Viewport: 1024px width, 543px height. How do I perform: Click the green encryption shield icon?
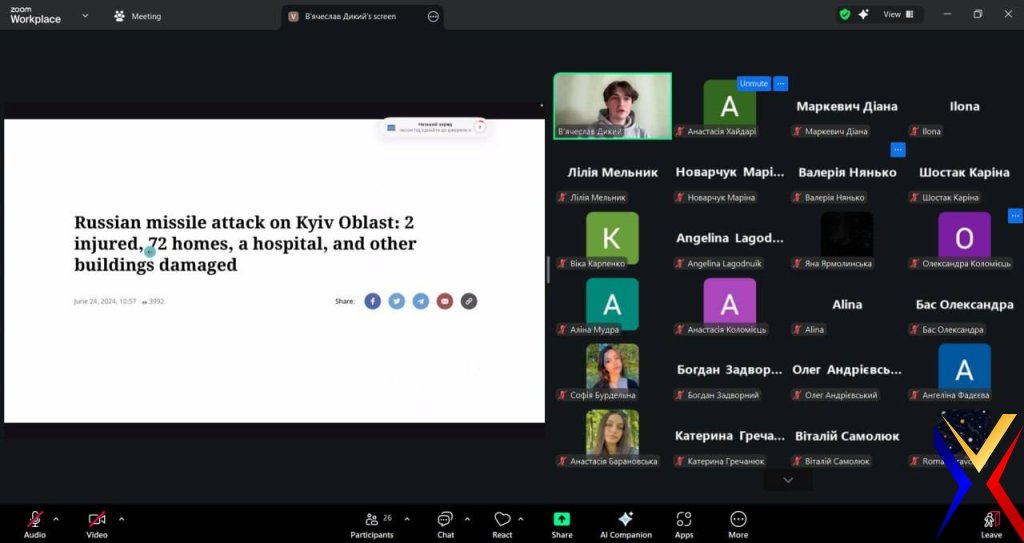[x=845, y=15]
